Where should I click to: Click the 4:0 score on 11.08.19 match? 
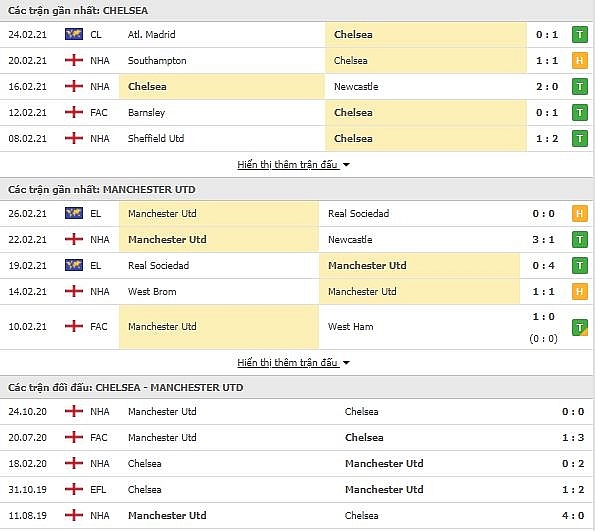click(x=573, y=515)
